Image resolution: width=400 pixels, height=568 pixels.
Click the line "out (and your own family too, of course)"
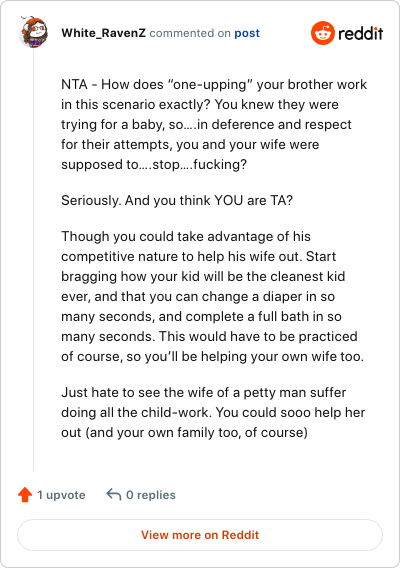(184, 433)
